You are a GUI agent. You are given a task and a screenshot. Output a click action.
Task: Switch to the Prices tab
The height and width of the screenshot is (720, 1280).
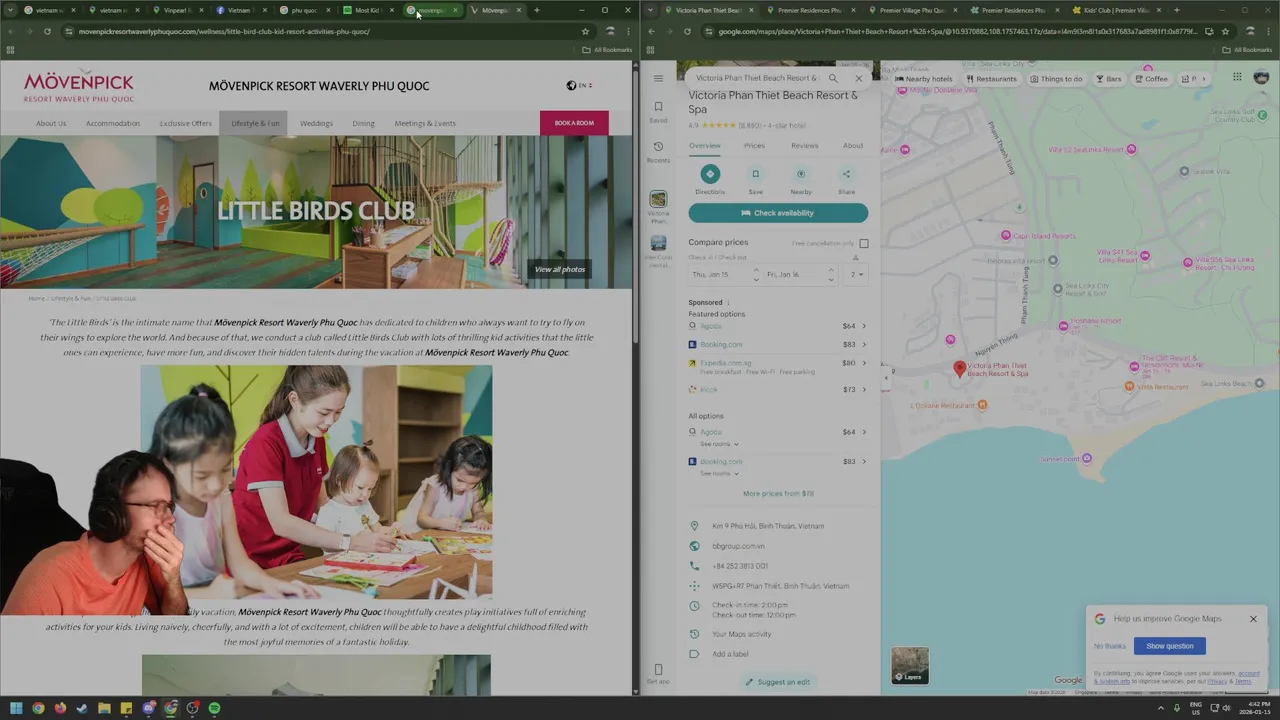click(x=754, y=146)
